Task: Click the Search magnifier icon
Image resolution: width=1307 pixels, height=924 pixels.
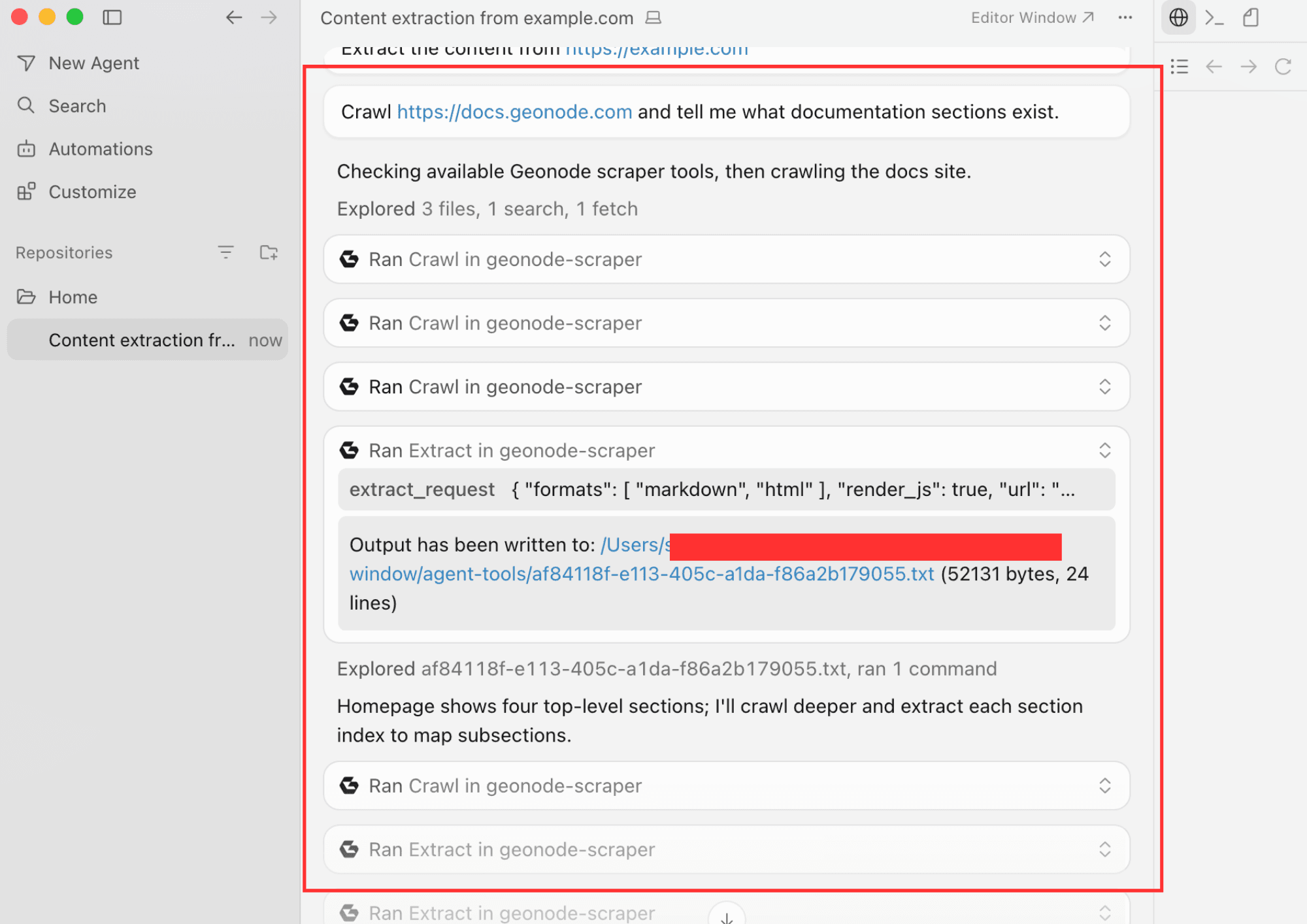Action: pos(26,106)
